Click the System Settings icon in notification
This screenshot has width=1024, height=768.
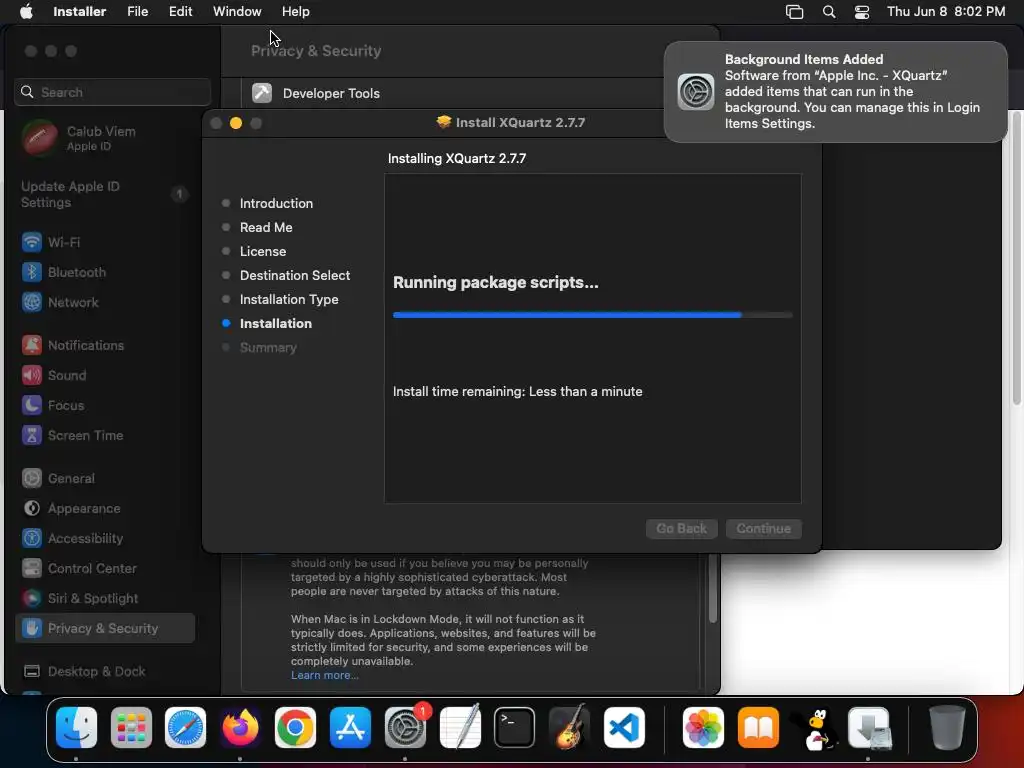(696, 91)
